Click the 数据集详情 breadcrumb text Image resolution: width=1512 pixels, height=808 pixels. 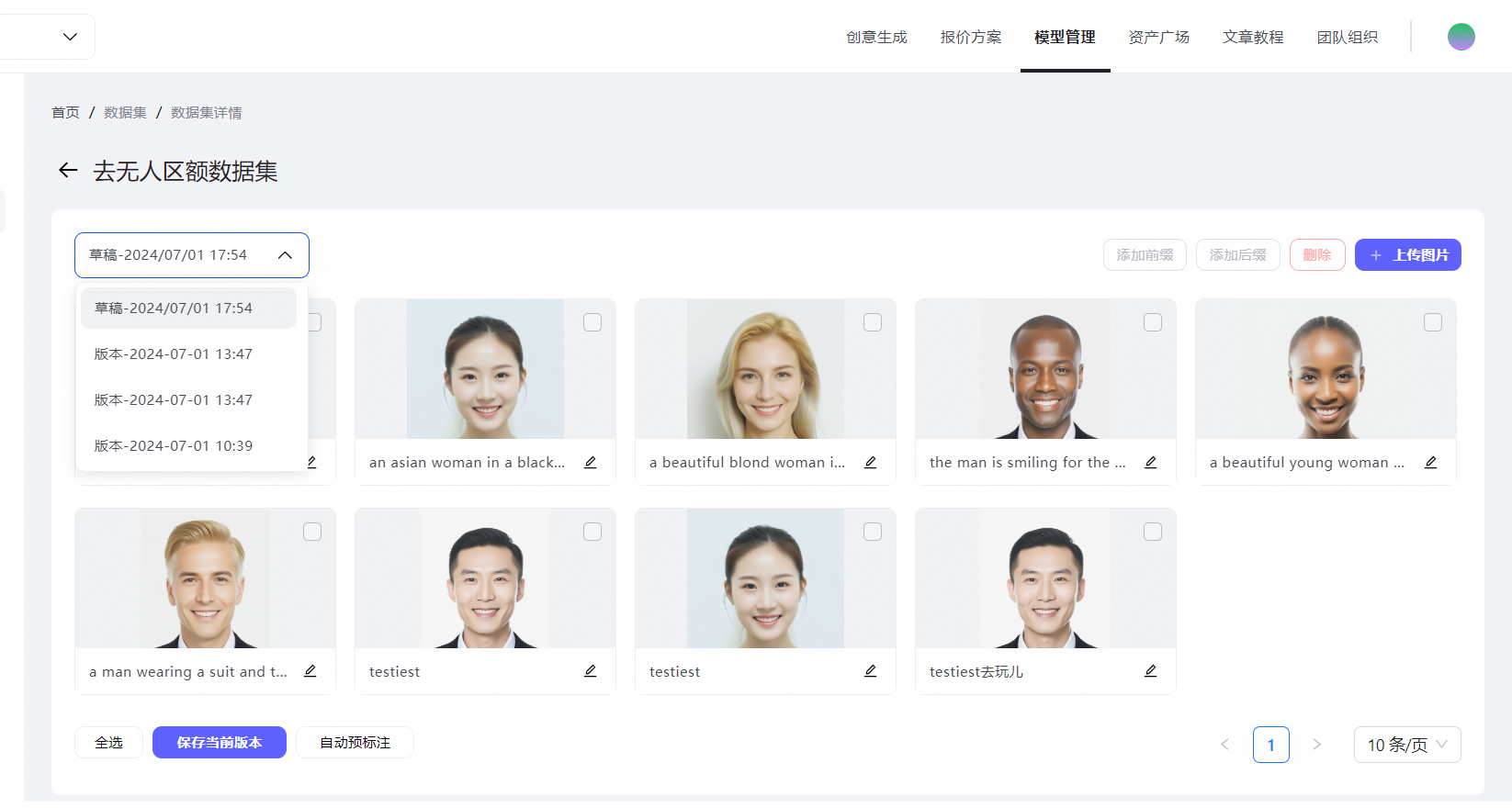[207, 112]
